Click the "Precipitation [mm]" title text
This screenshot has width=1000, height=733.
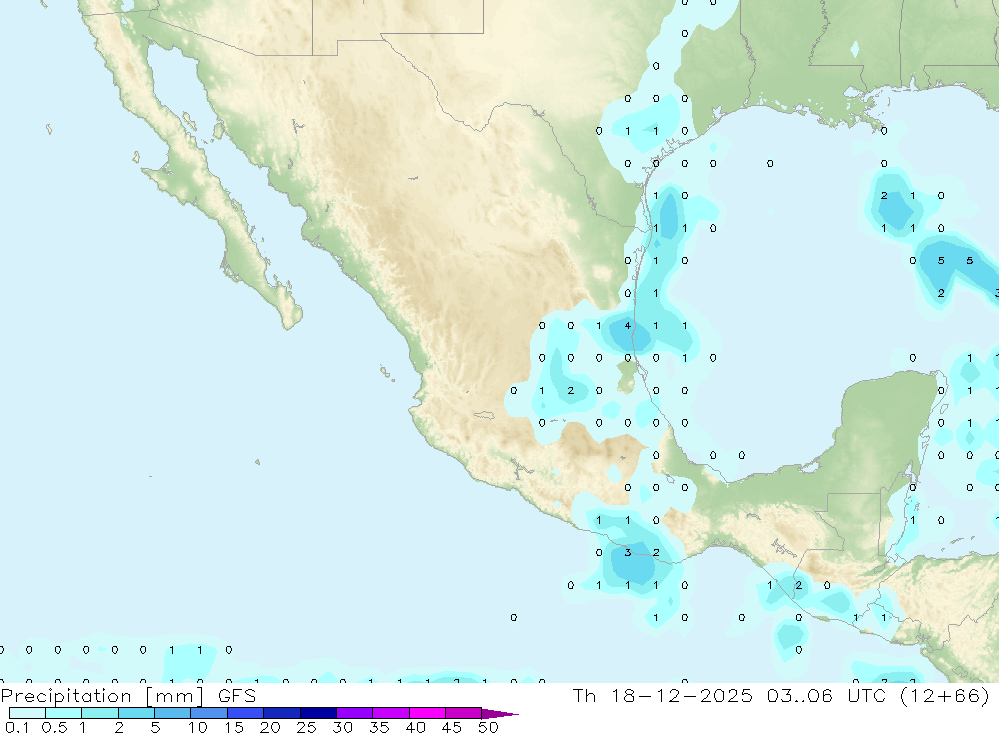tap(102, 696)
